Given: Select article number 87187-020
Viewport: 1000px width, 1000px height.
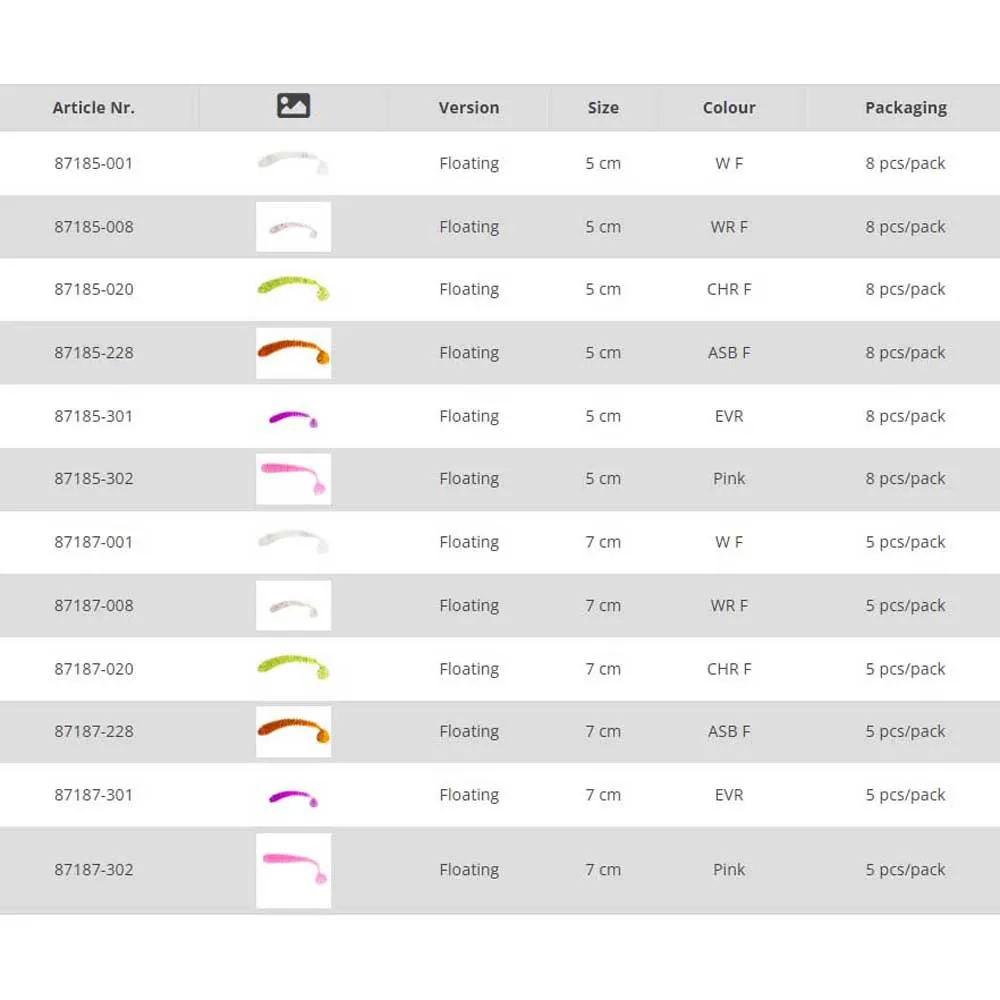Looking at the screenshot, I should pyautogui.click(x=94, y=669).
